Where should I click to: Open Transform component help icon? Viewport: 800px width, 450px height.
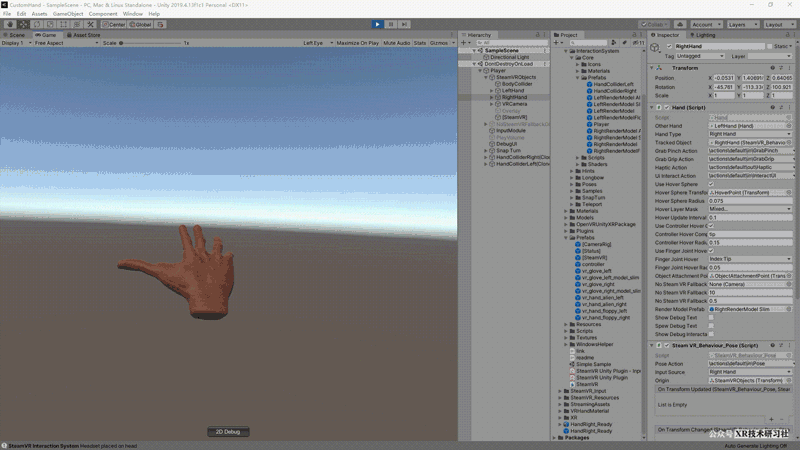(x=772, y=68)
